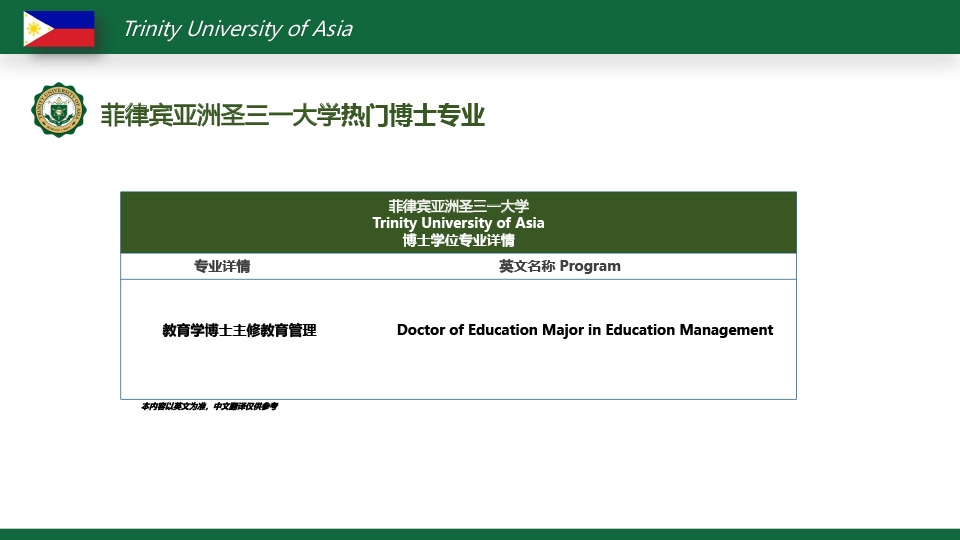Click the heading 菲律宾亚洲圣三一大学热门博士专业
Viewport: 960px width, 540px height.
coord(293,116)
